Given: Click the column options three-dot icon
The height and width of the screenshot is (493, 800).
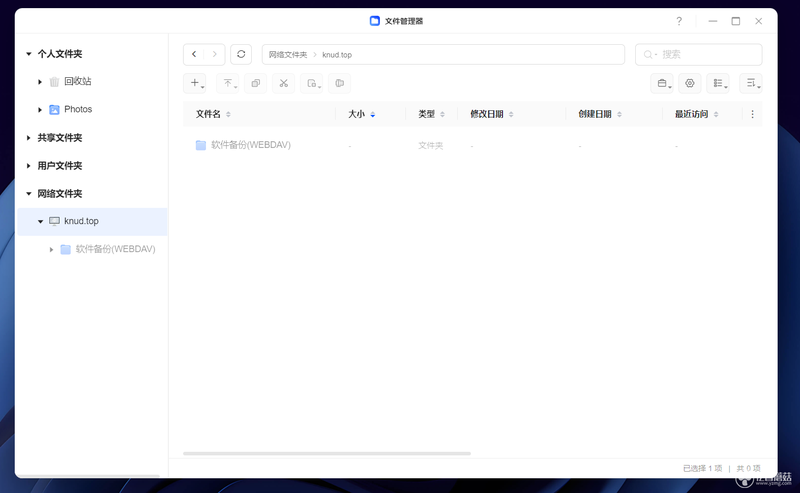Looking at the screenshot, I should coord(752,114).
